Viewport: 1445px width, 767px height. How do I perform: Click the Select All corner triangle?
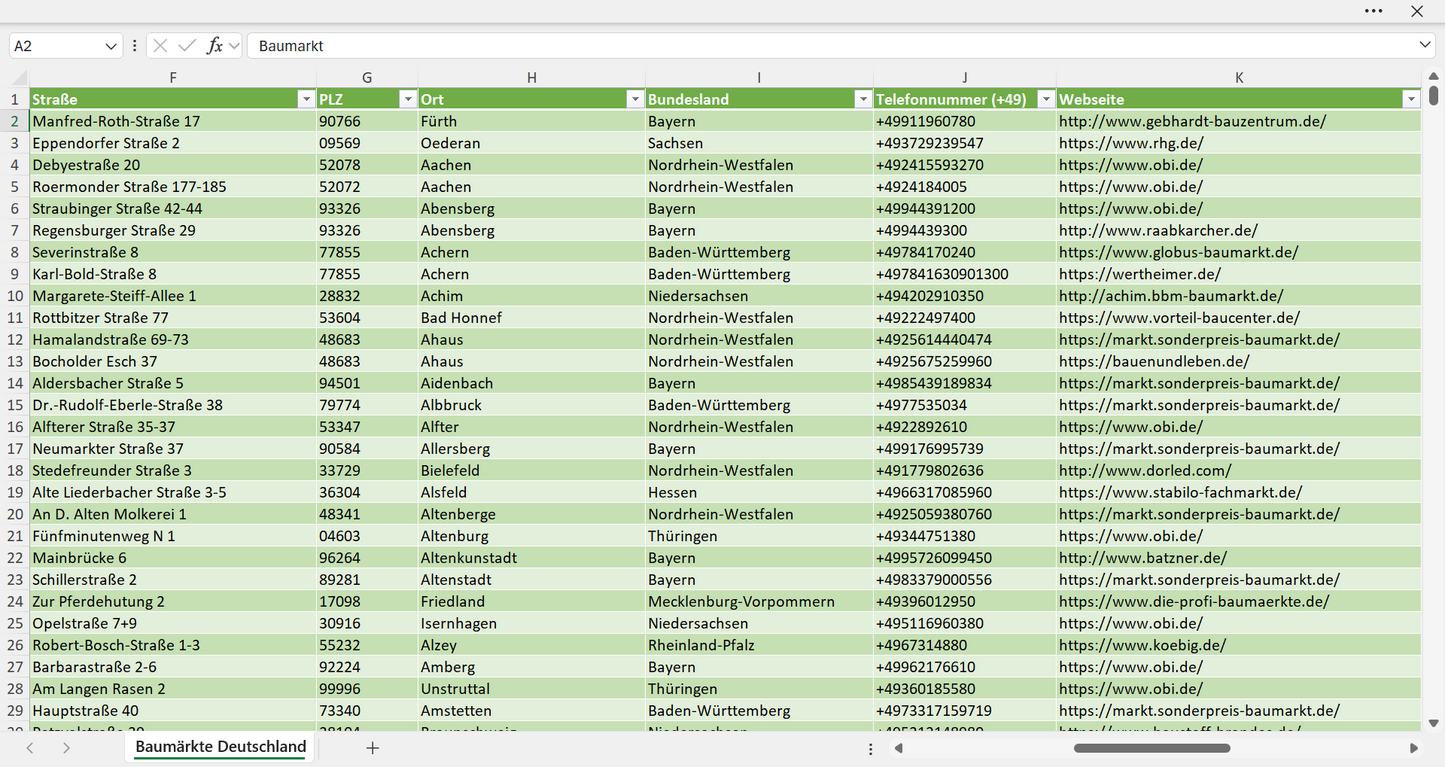click(x=19, y=78)
